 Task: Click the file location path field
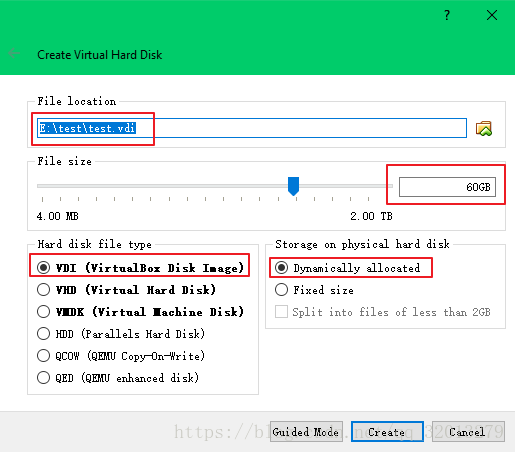[252, 128]
